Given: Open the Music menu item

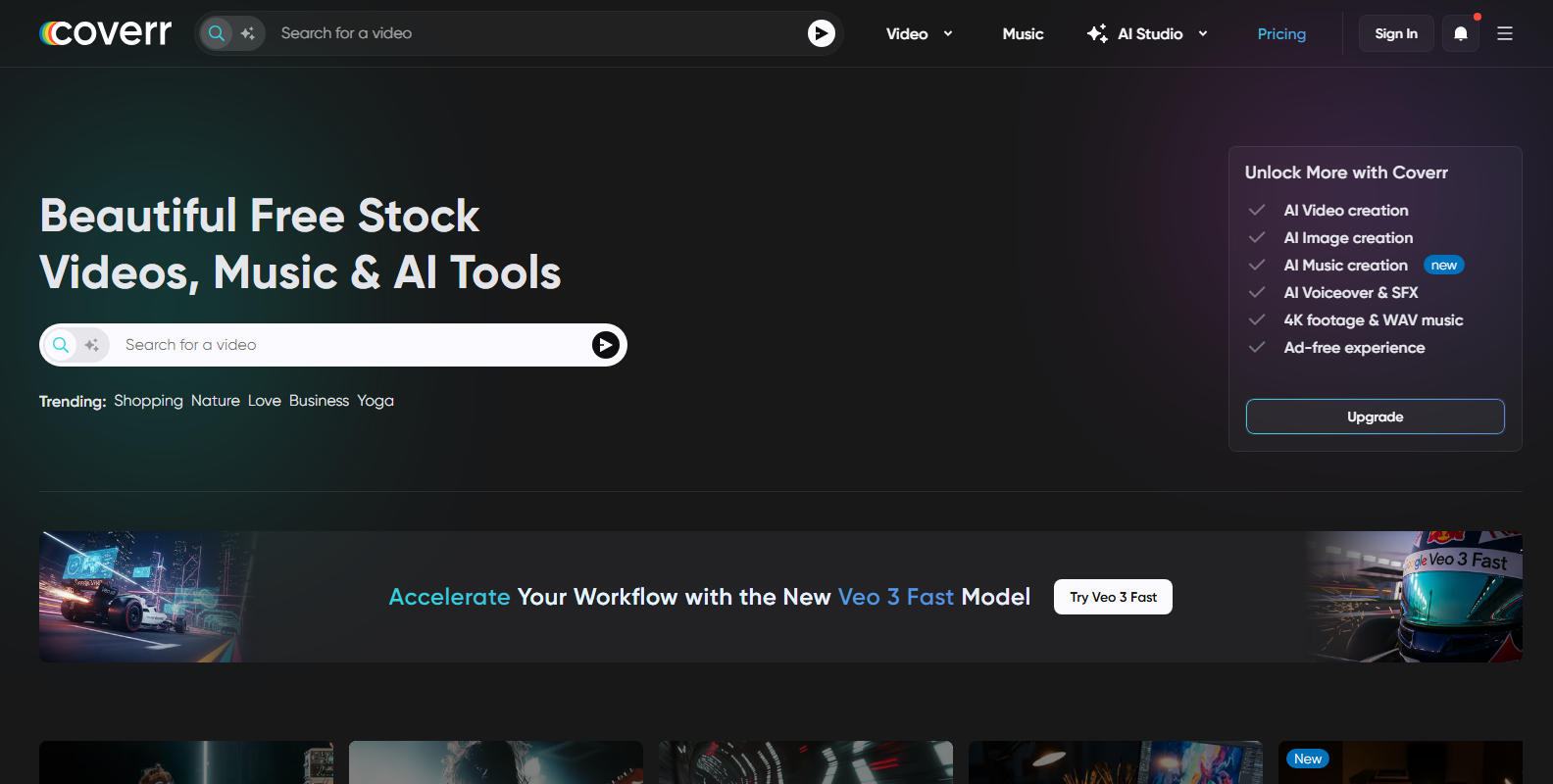Looking at the screenshot, I should 1023,33.
